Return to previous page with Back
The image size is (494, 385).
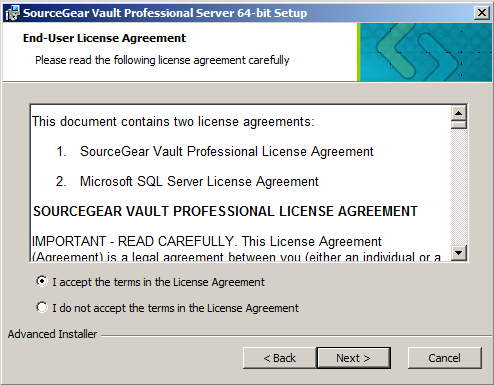[x=279, y=358]
